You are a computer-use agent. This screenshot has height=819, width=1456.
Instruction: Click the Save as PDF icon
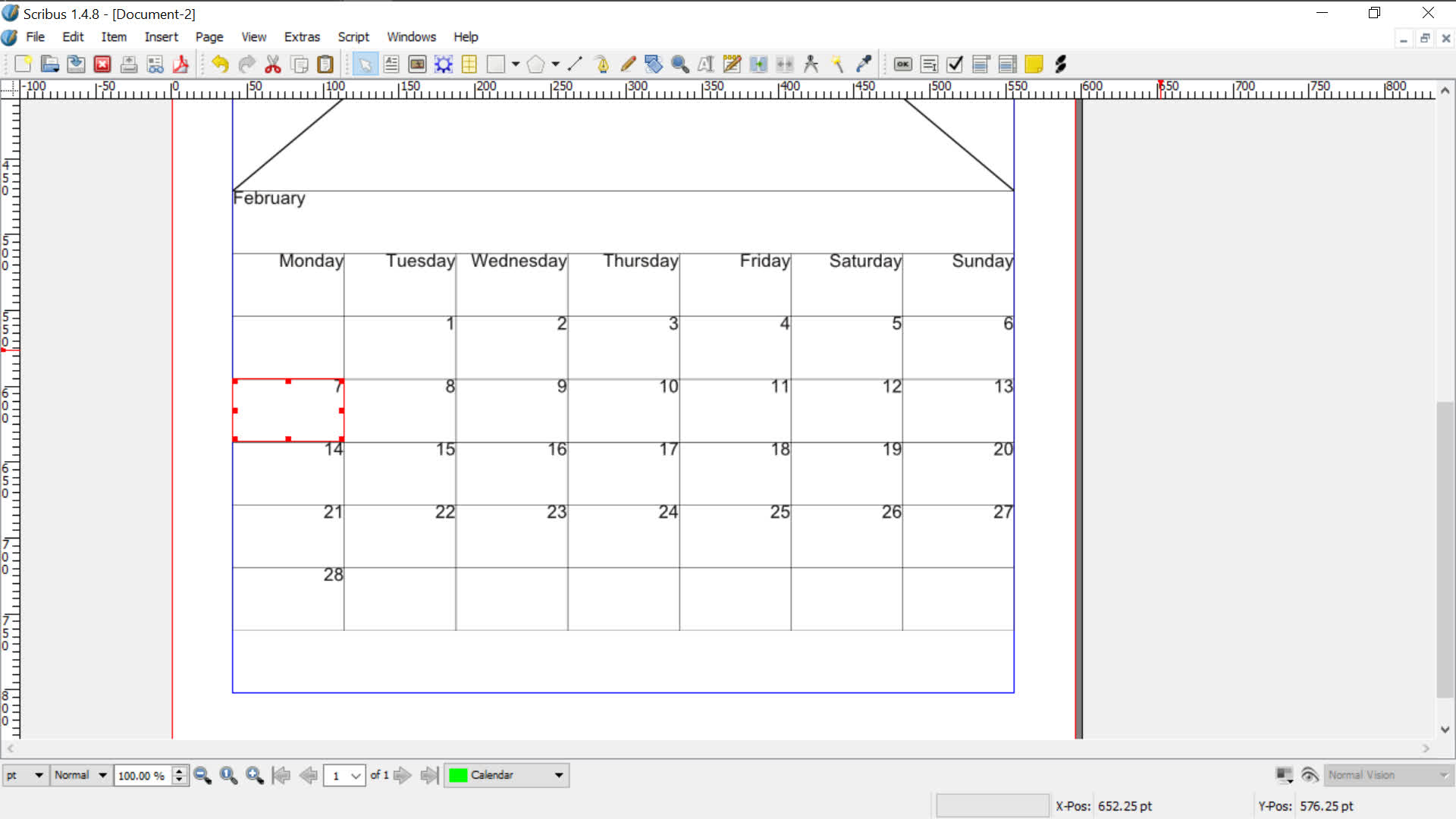click(181, 64)
